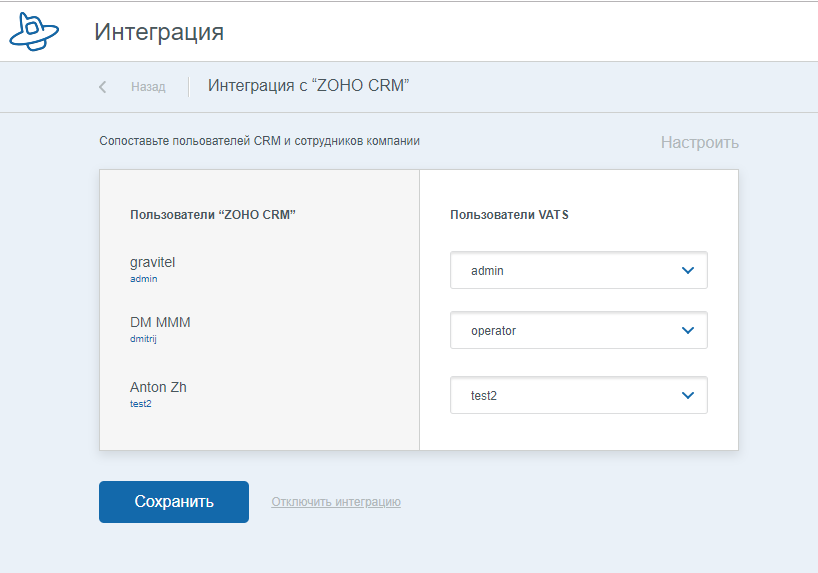Click the dmitrij label under DM MMM
Screen dimensions: 818x573
point(143,339)
